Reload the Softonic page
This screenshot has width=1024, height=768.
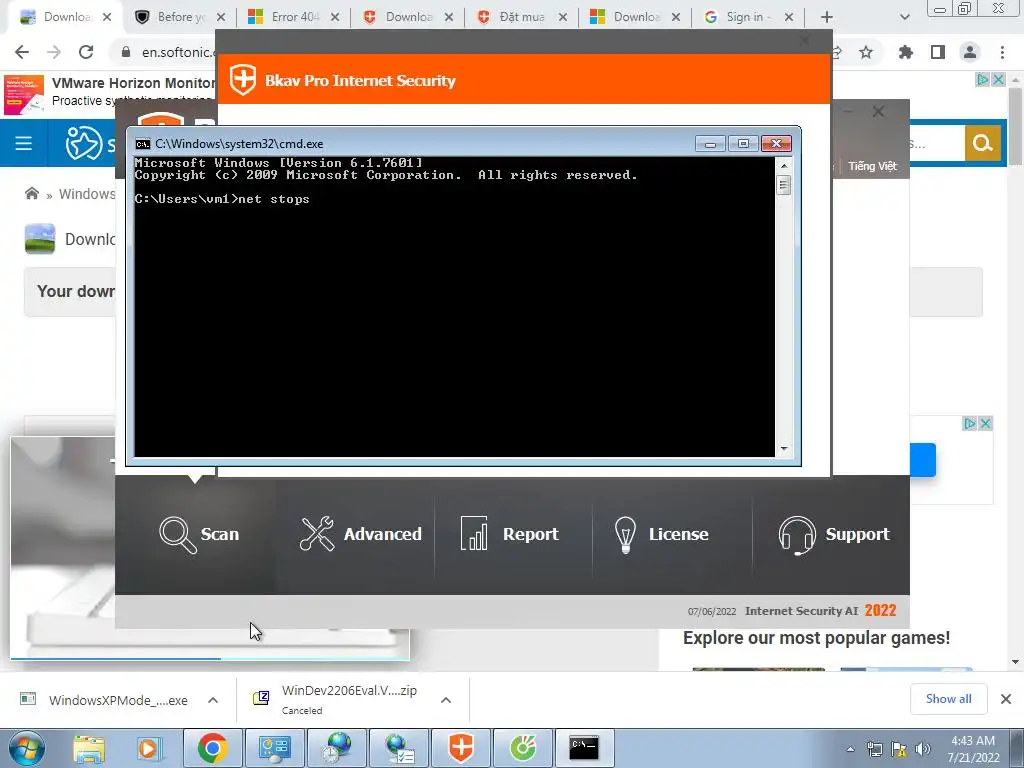(x=86, y=52)
